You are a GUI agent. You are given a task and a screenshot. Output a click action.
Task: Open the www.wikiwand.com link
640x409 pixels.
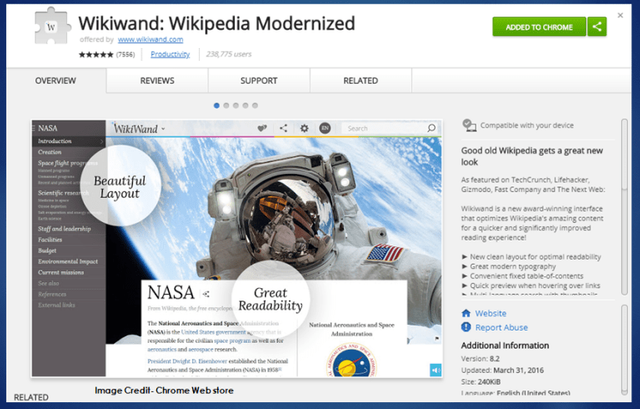tap(150, 40)
